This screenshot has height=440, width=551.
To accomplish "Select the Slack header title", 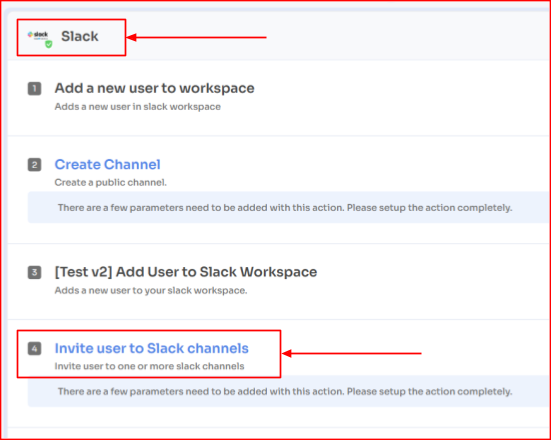I will [80, 36].
